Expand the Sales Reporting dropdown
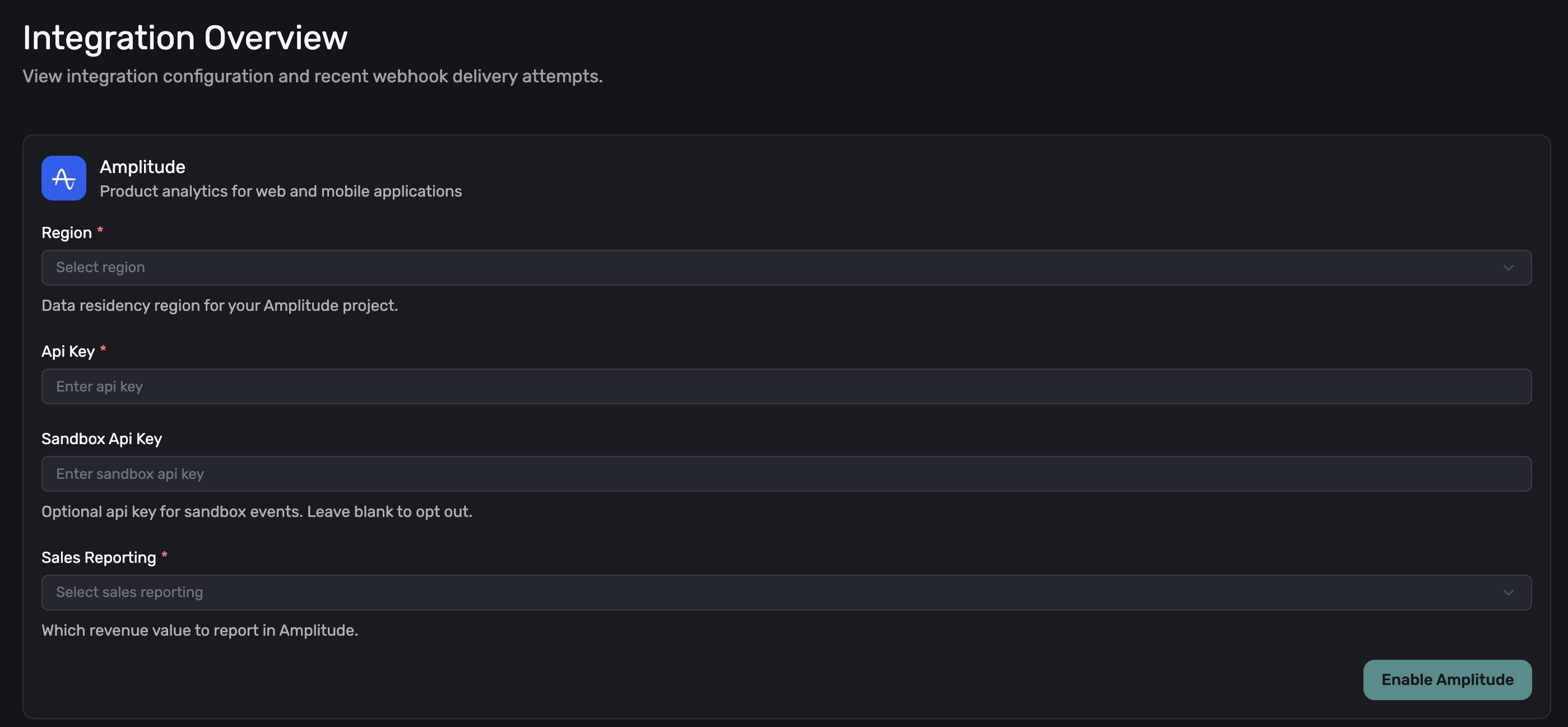Image resolution: width=1568 pixels, height=727 pixels. (x=785, y=593)
